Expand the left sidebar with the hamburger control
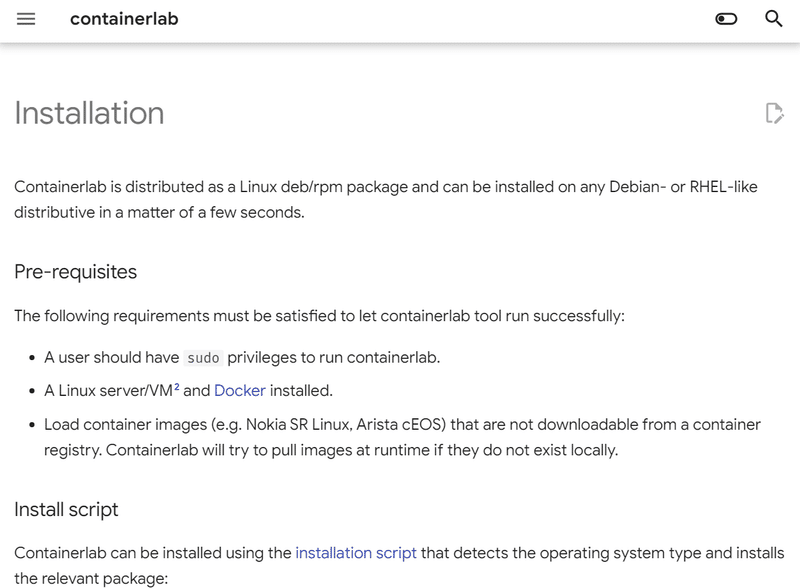800x588 pixels. [x=24, y=19]
